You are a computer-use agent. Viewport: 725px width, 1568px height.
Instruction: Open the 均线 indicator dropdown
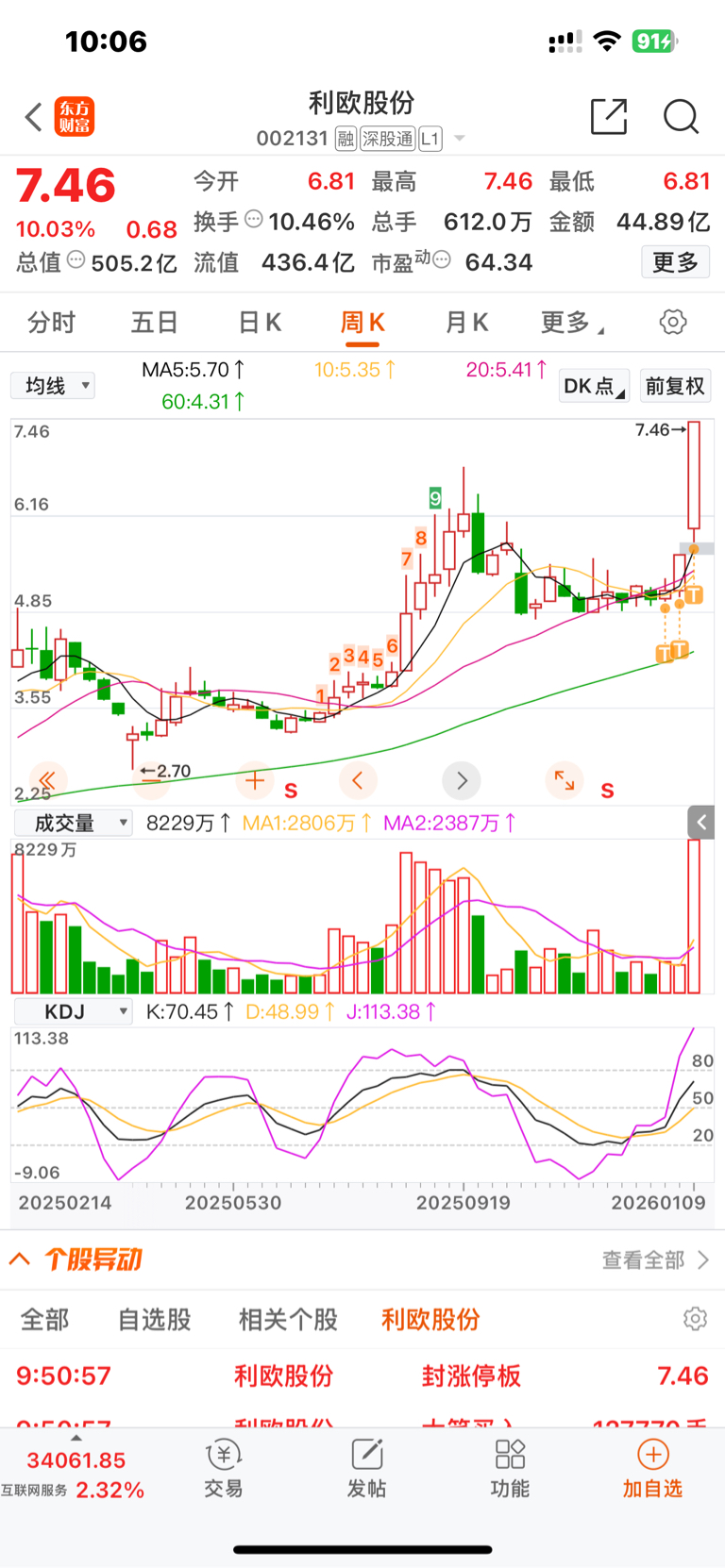click(53, 386)
